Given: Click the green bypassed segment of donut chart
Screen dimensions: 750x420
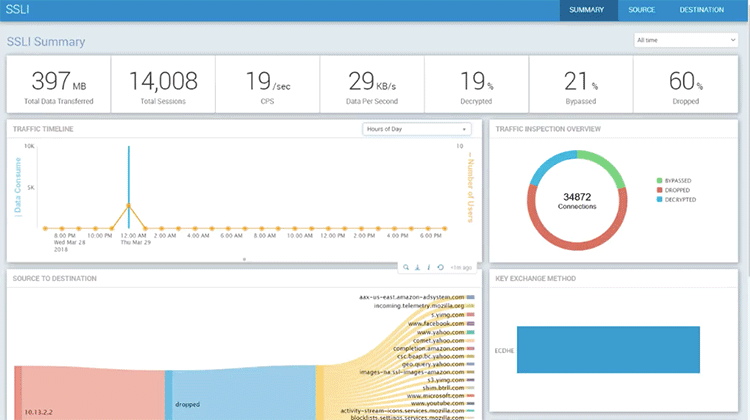Looking at the screenshot, I should pos(607,165).
